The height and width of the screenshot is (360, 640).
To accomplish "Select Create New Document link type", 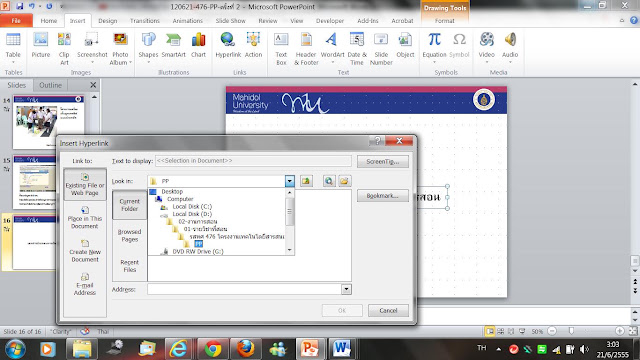I will click(85, 251).
